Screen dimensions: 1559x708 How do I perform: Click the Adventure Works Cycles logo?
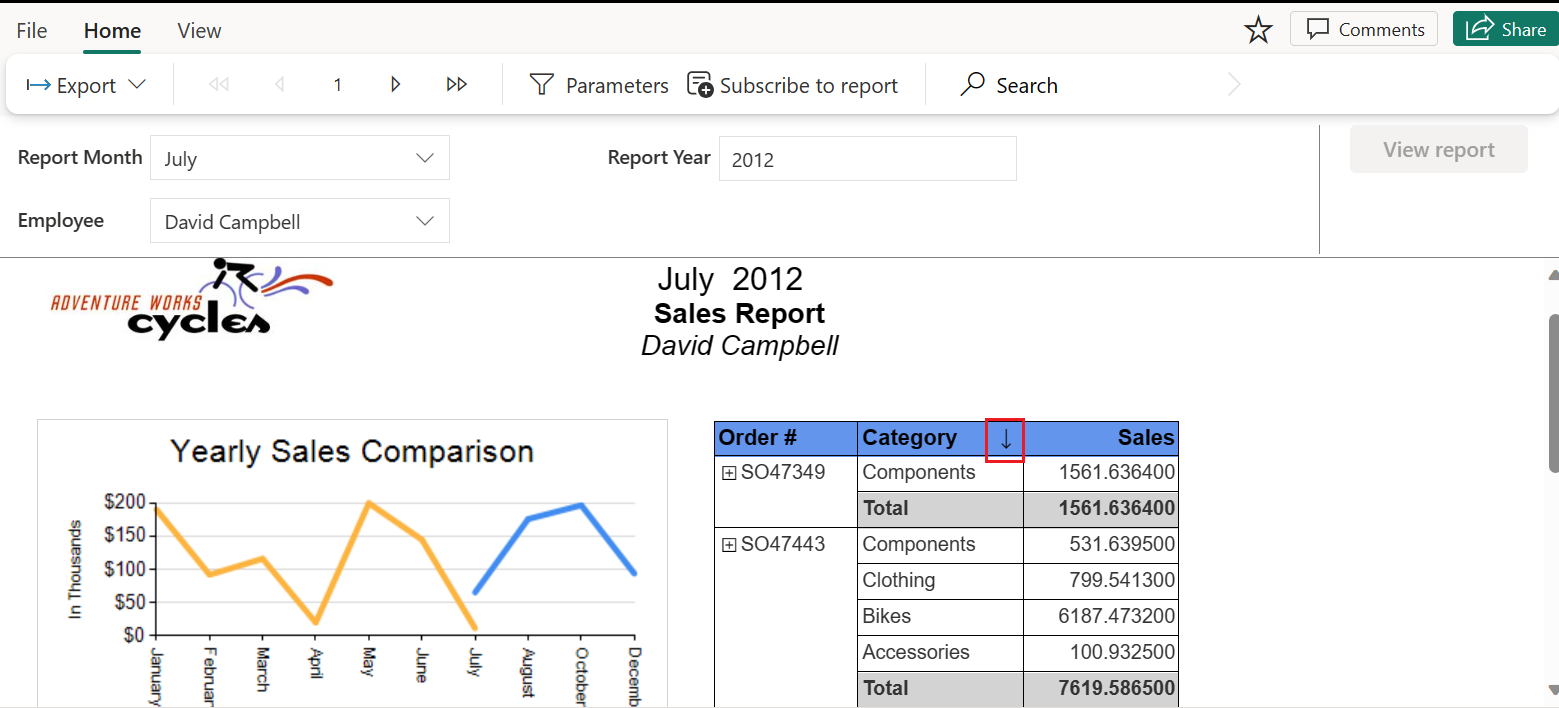pos(191,299)
